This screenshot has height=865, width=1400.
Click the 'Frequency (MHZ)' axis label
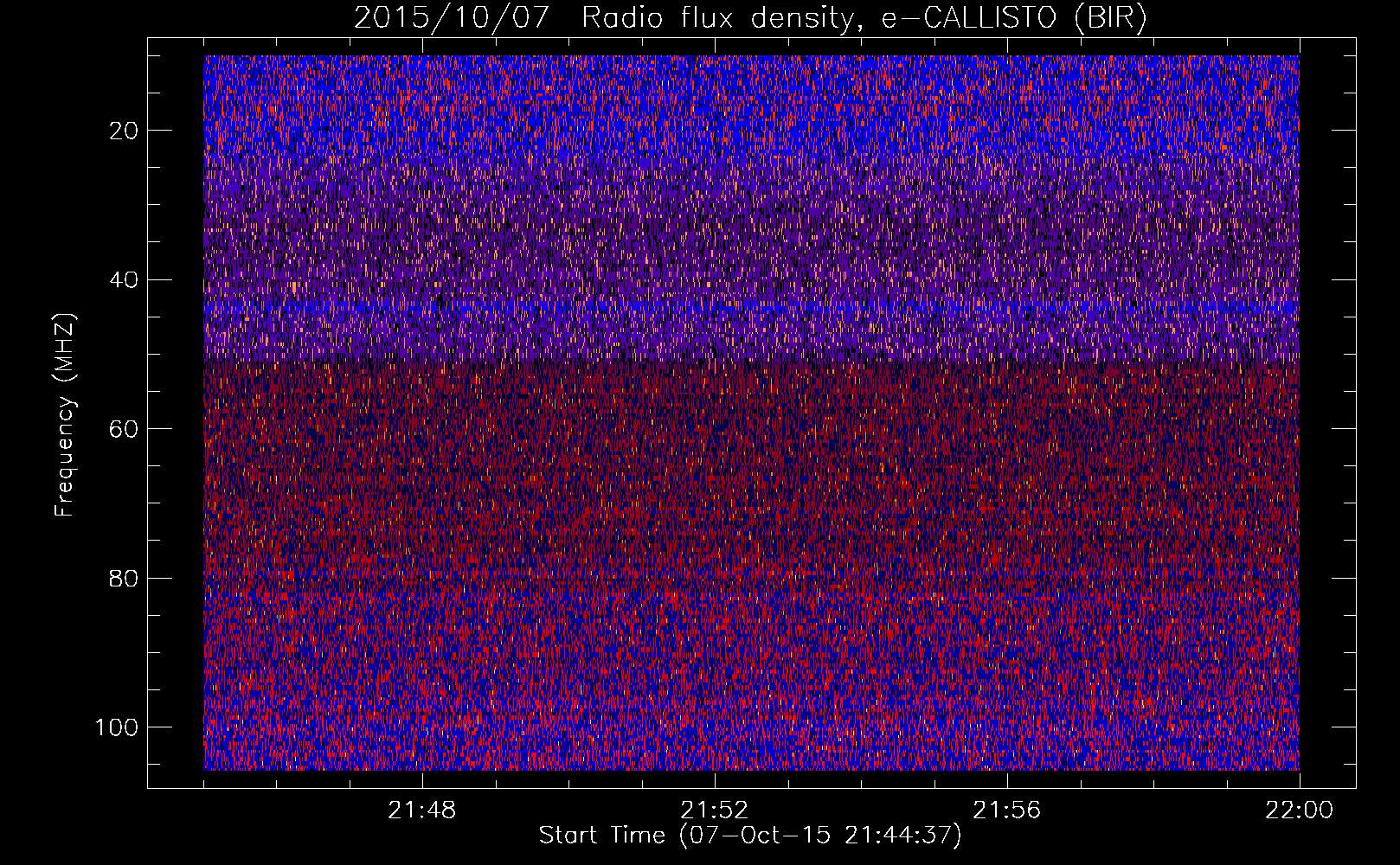coord(66,415)
